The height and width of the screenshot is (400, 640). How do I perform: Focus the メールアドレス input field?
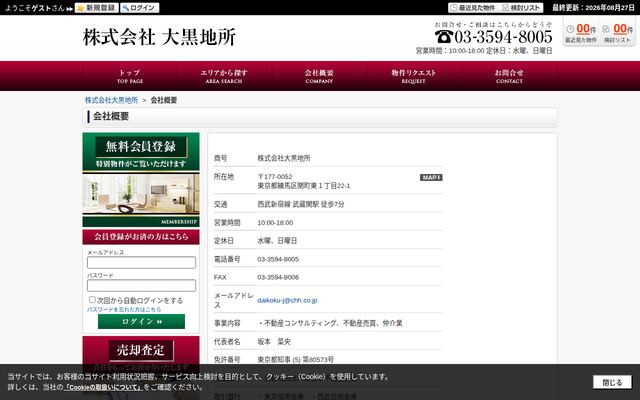point(141,262)
